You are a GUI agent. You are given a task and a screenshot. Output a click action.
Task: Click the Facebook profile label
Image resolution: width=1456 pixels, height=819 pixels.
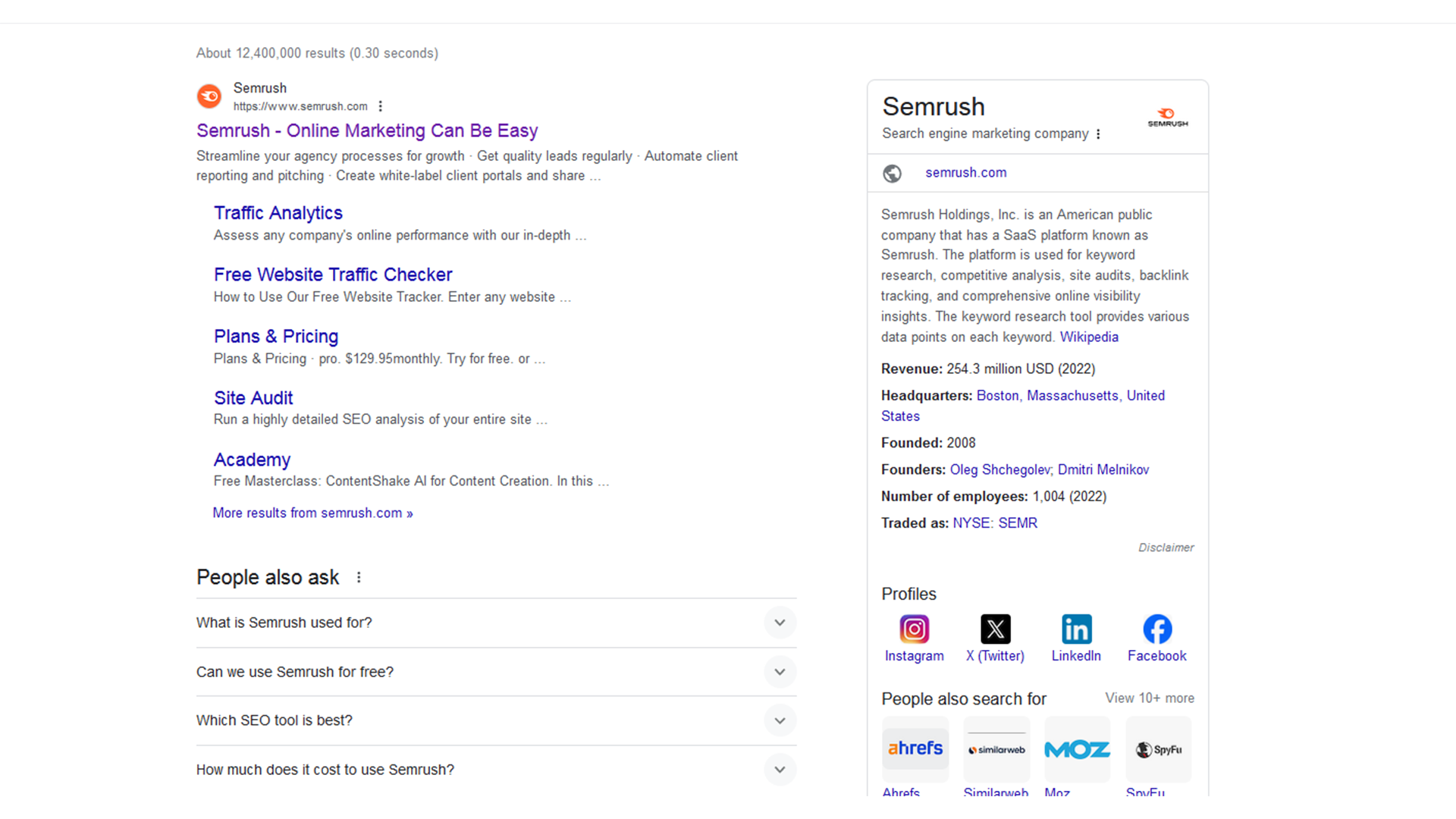point(1157,656)
